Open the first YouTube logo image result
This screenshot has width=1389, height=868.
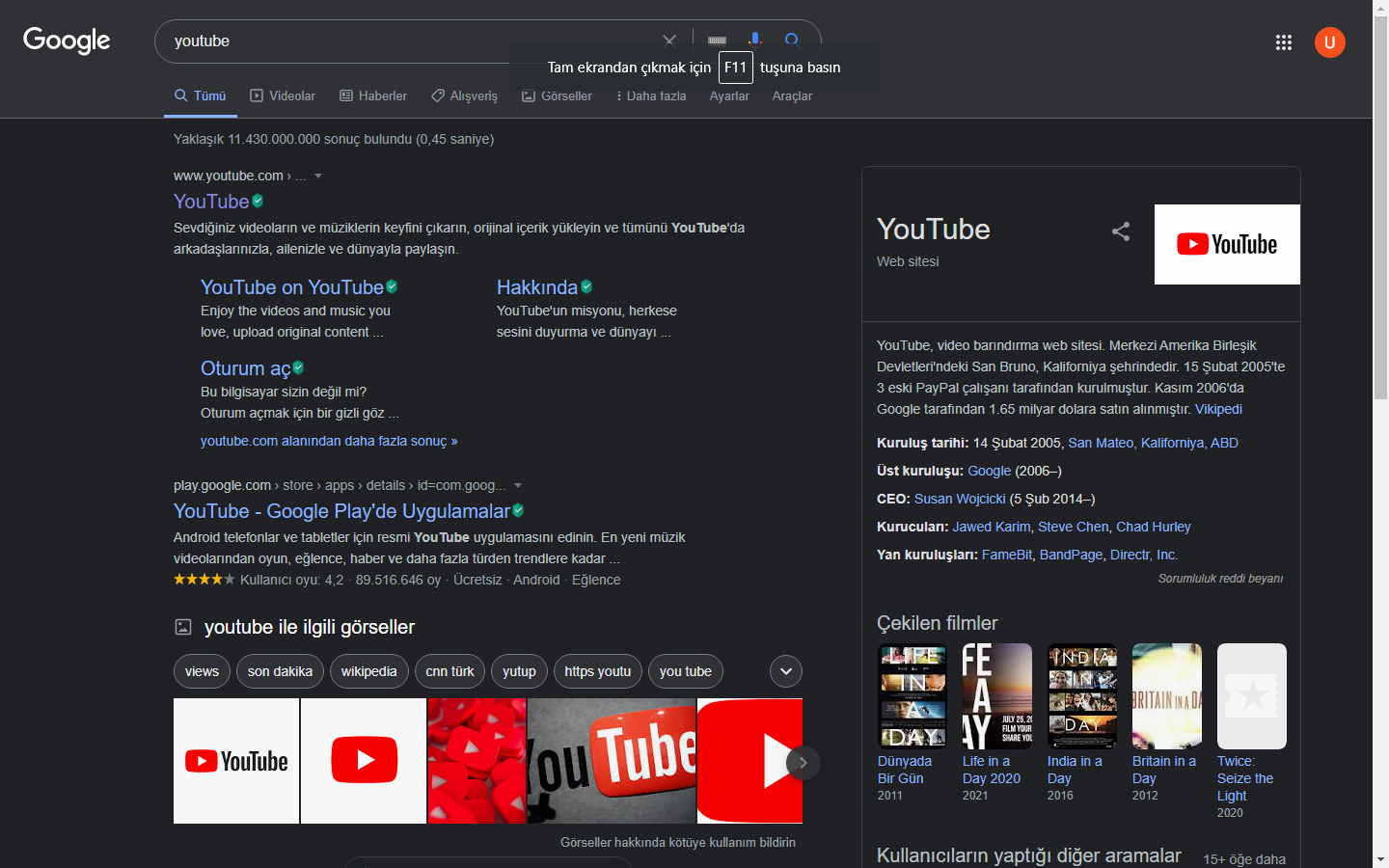point(236,761)
